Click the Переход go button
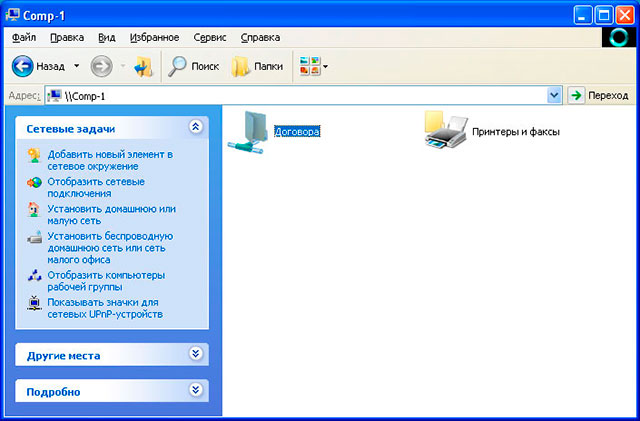640x421 pixels. [x=599, y=96]
